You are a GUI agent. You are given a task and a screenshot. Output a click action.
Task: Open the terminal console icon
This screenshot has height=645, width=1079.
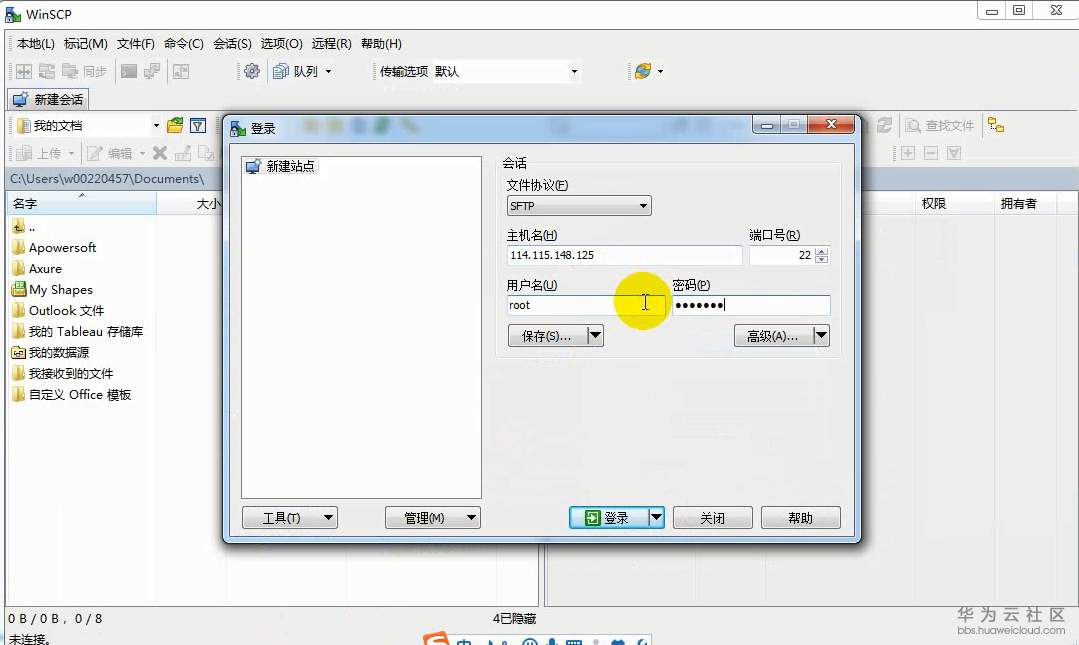coord(129,71)
